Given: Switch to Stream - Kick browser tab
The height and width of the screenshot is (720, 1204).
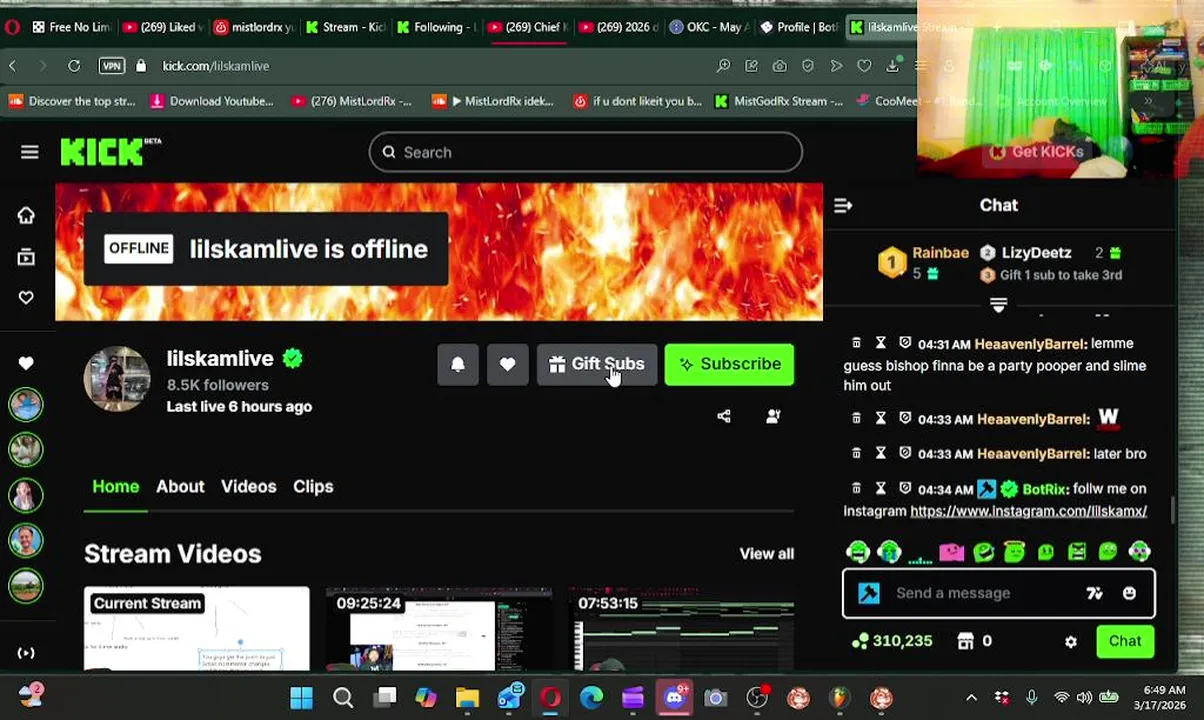Looking at the screenshot, I should coord(345,27).
